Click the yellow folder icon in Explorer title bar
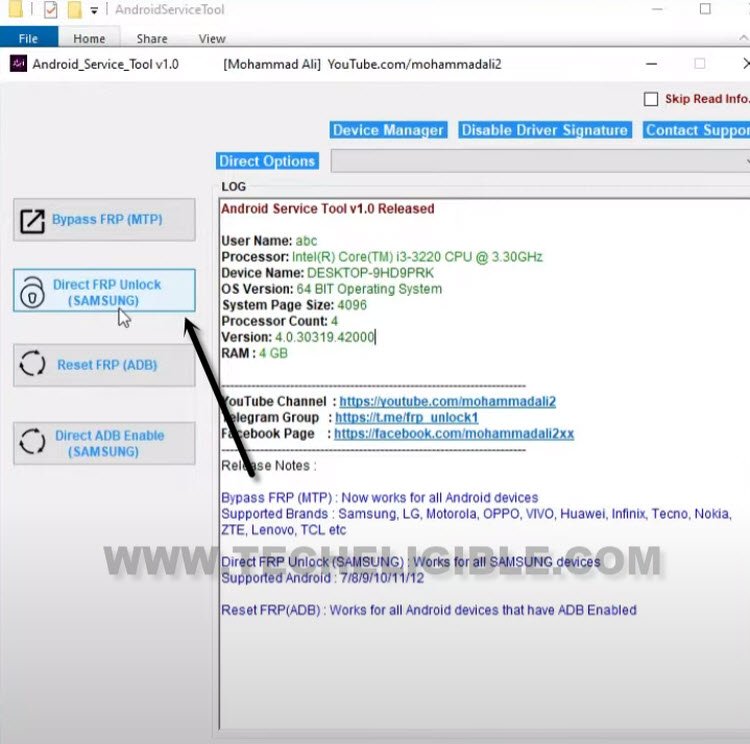The height and width of the screenshot is (744, 750). pyautogui.click(x=16, y=9)
